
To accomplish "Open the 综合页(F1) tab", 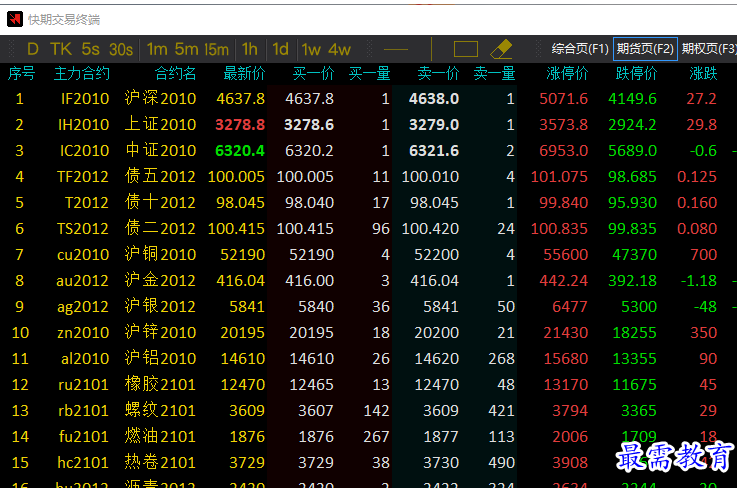I will tap(580, 49).
